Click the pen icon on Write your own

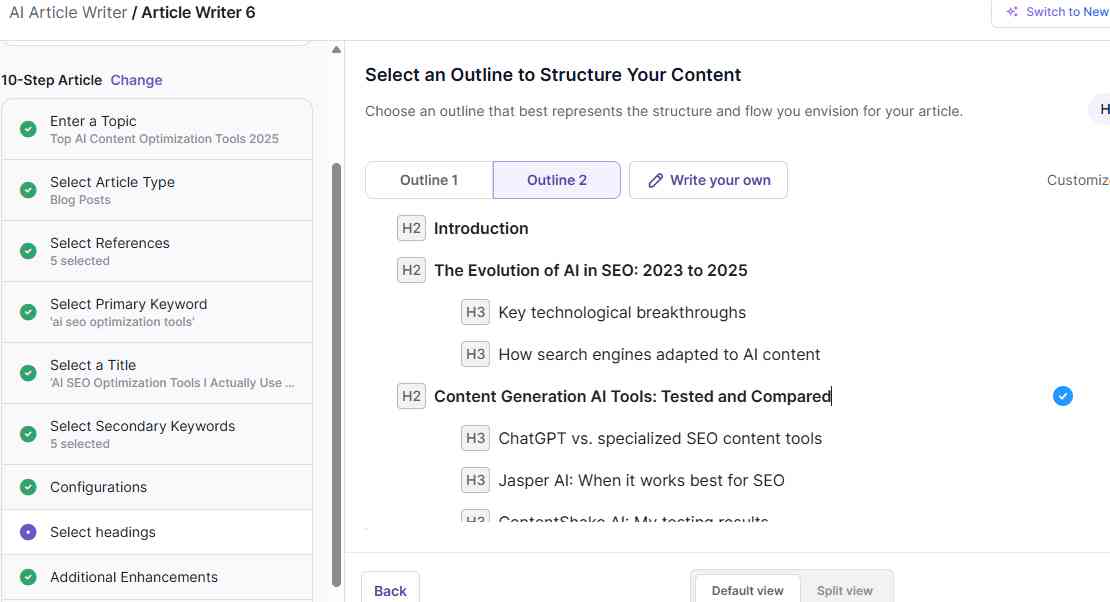pos(656,180)
